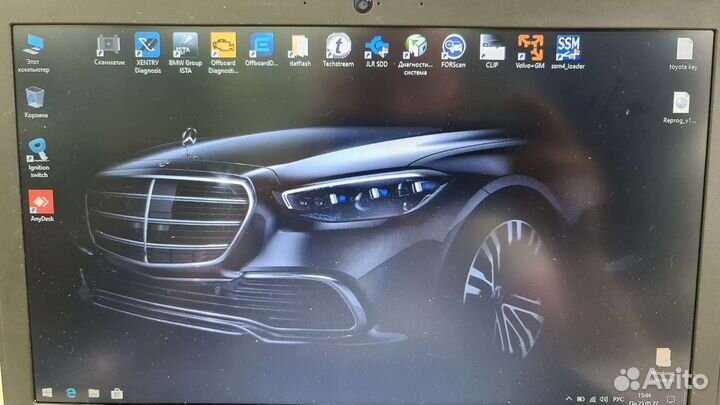Open the orange Offboard Diagnostics icon
Image resolution: width=720 pixels, height=405 pixels.
(x=223, y=47)
